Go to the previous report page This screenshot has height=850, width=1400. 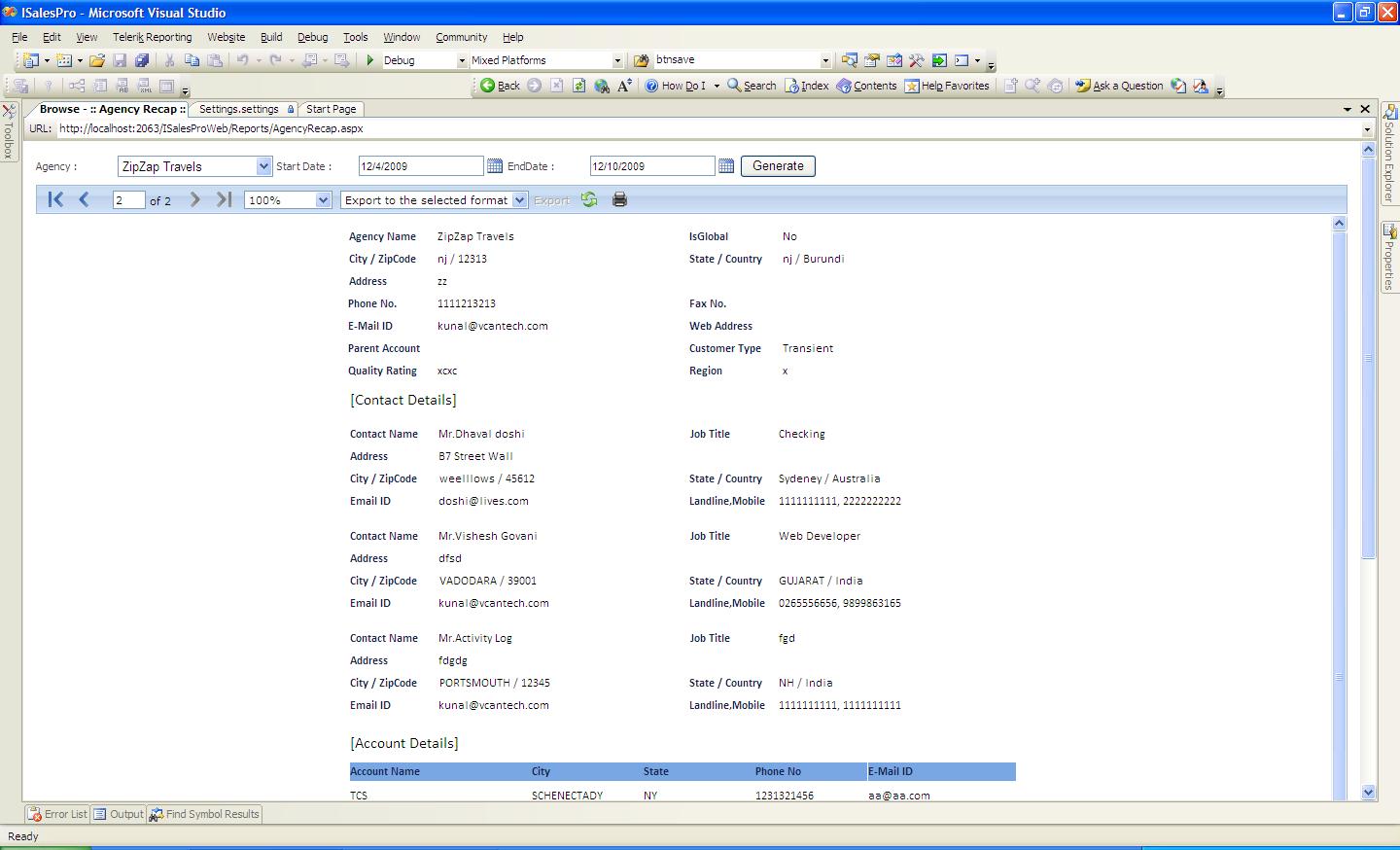[x=84, y=199]
